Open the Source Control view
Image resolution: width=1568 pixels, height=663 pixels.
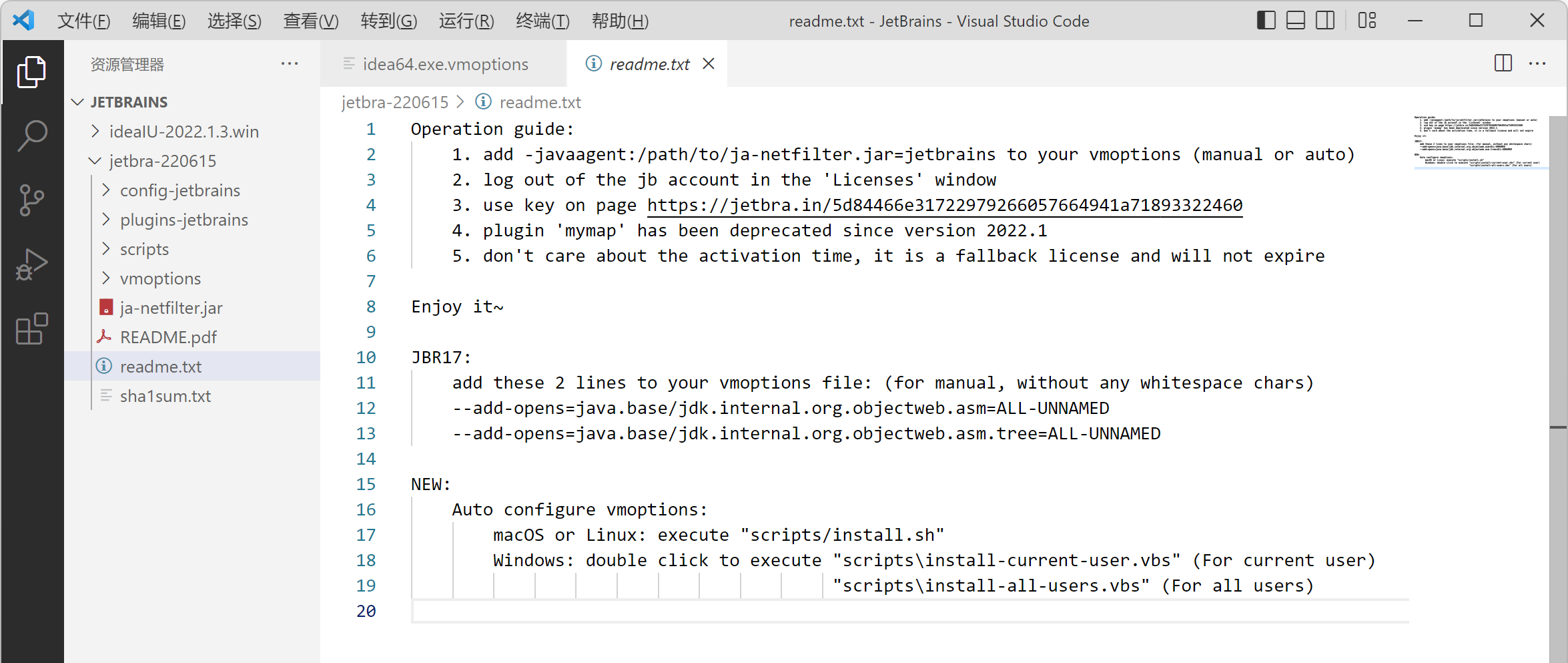tap(31, 200)
